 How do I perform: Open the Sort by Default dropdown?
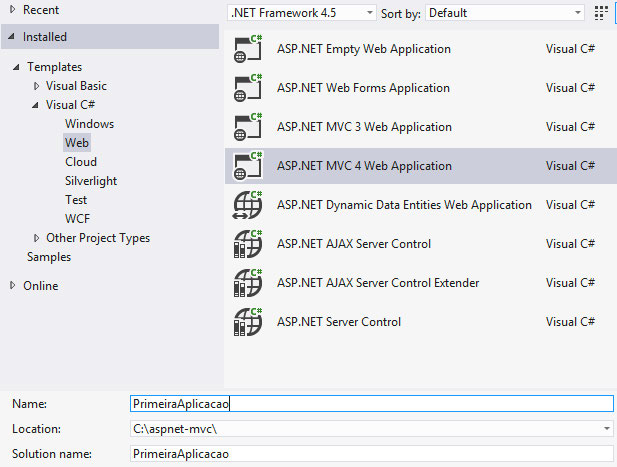click(x=504, y=13)
